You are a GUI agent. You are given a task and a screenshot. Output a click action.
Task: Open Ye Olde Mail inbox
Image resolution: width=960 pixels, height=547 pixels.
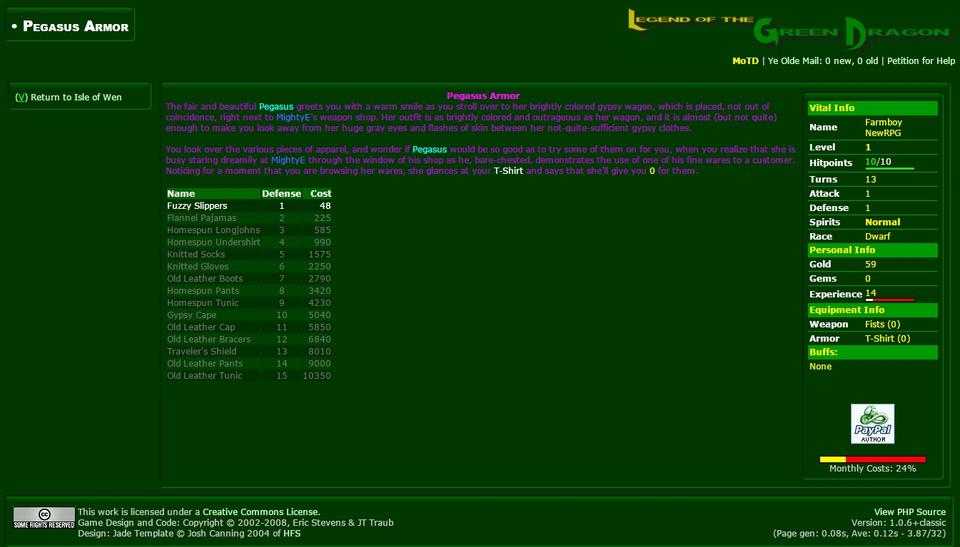[x=823, y=61]
